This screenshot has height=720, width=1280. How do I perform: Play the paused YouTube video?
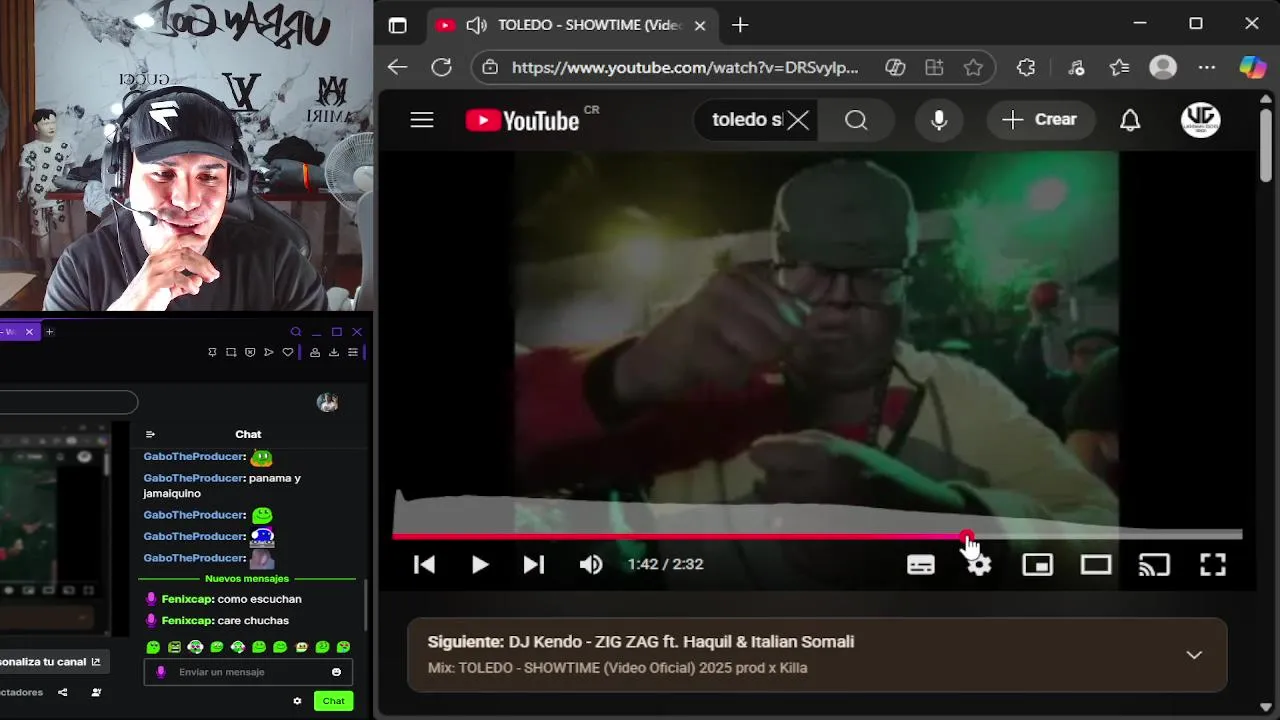[480, 565]
